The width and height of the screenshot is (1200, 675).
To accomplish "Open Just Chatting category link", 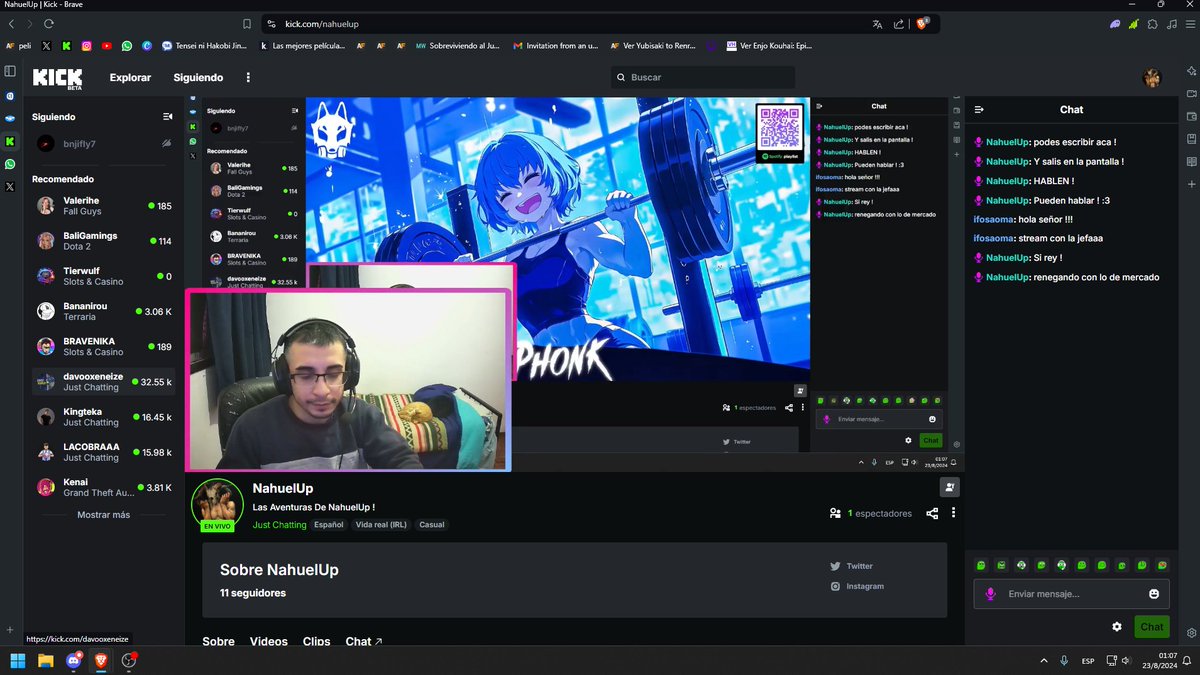I will coord(279,525).
